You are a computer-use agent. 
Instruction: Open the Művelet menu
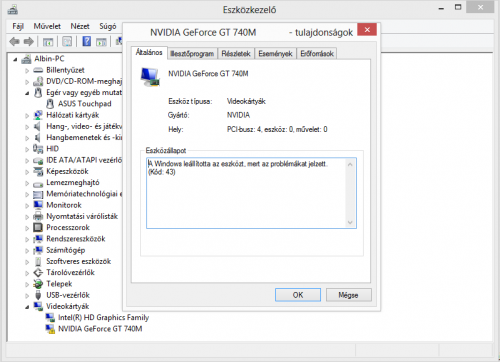tap(47, 26)
